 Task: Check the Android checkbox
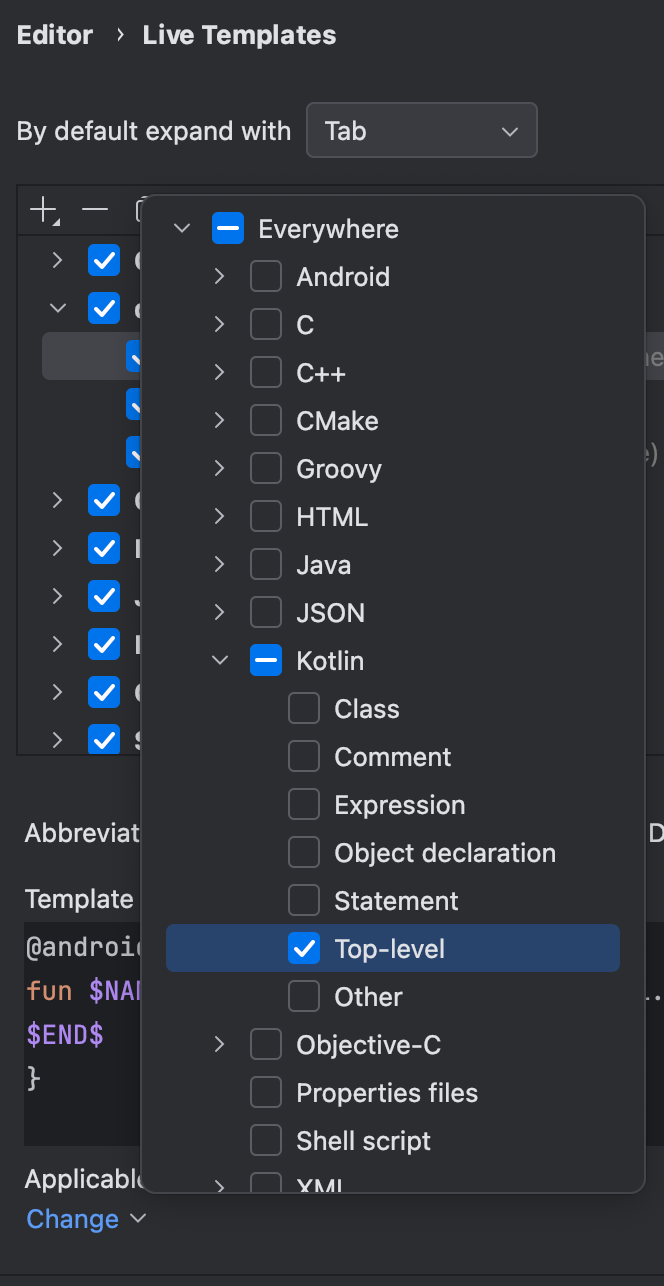click(266, 277)
